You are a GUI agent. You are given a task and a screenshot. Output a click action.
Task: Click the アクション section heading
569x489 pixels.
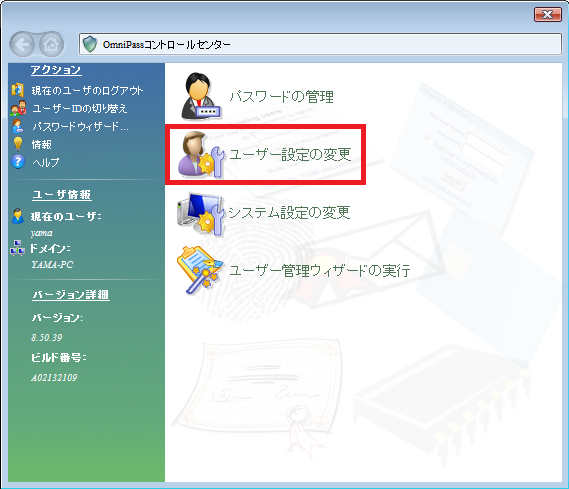tap(56, 70)
